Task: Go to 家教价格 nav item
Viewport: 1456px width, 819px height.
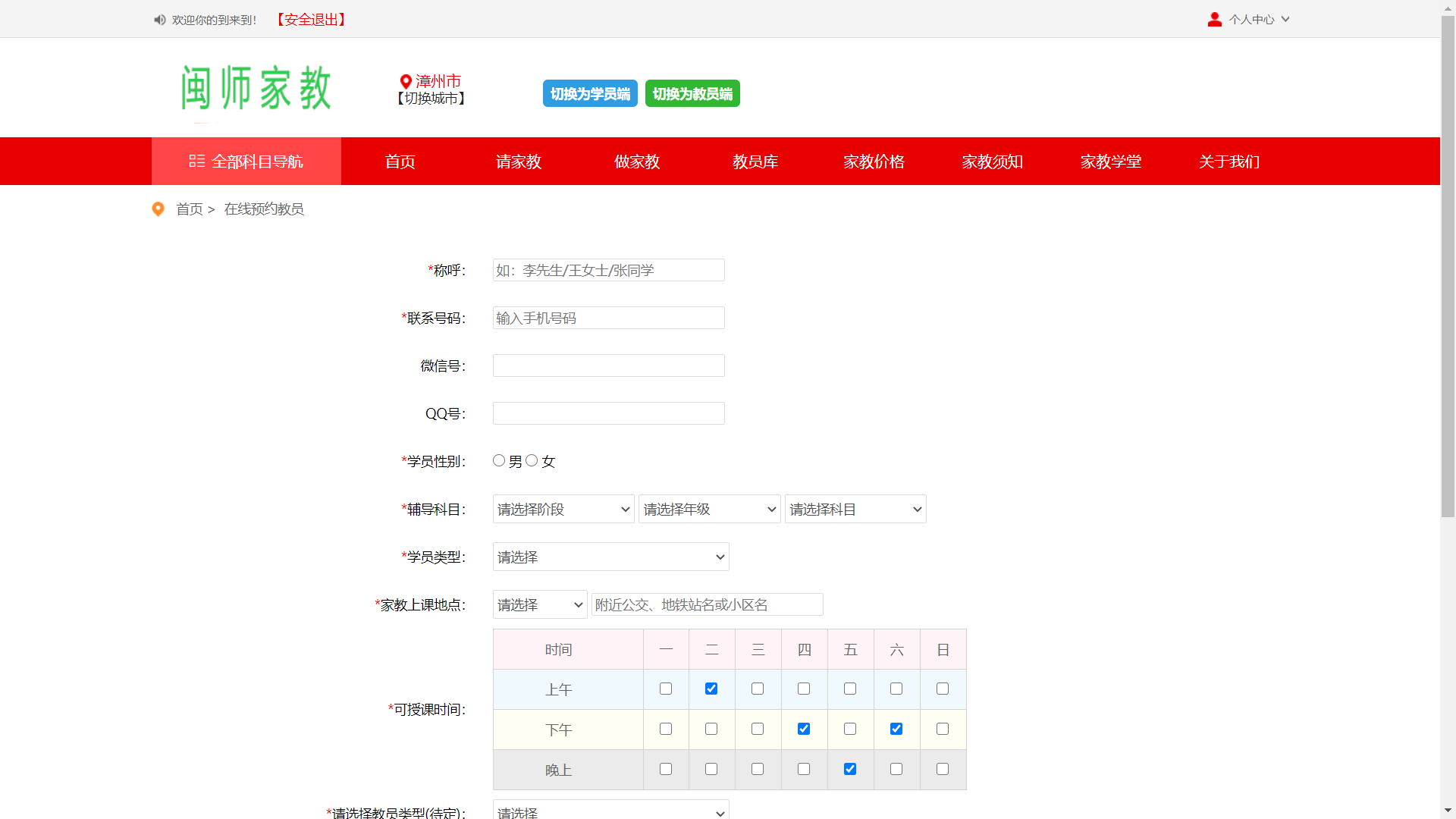Action: pos(874,162)
